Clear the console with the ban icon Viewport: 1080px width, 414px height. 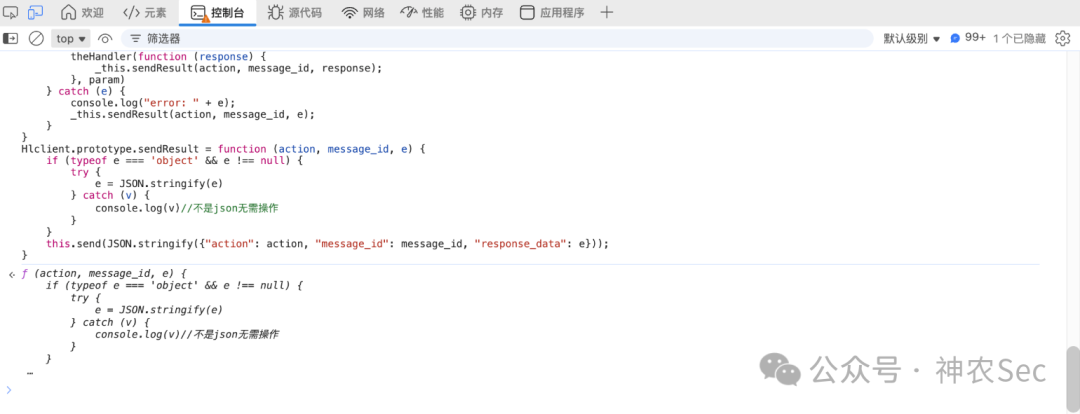(36, 39)
